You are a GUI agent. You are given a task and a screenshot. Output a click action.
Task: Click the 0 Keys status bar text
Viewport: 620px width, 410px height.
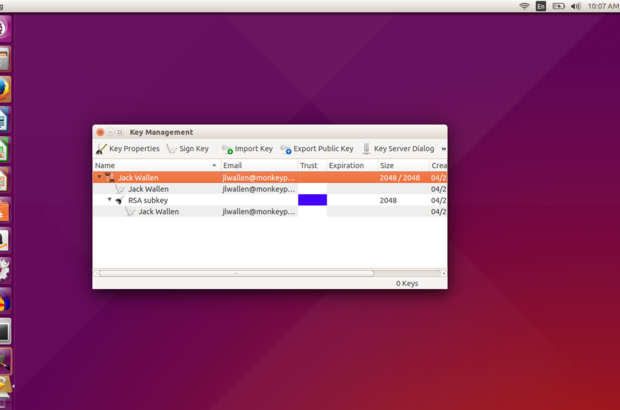(x=407, y=283)
